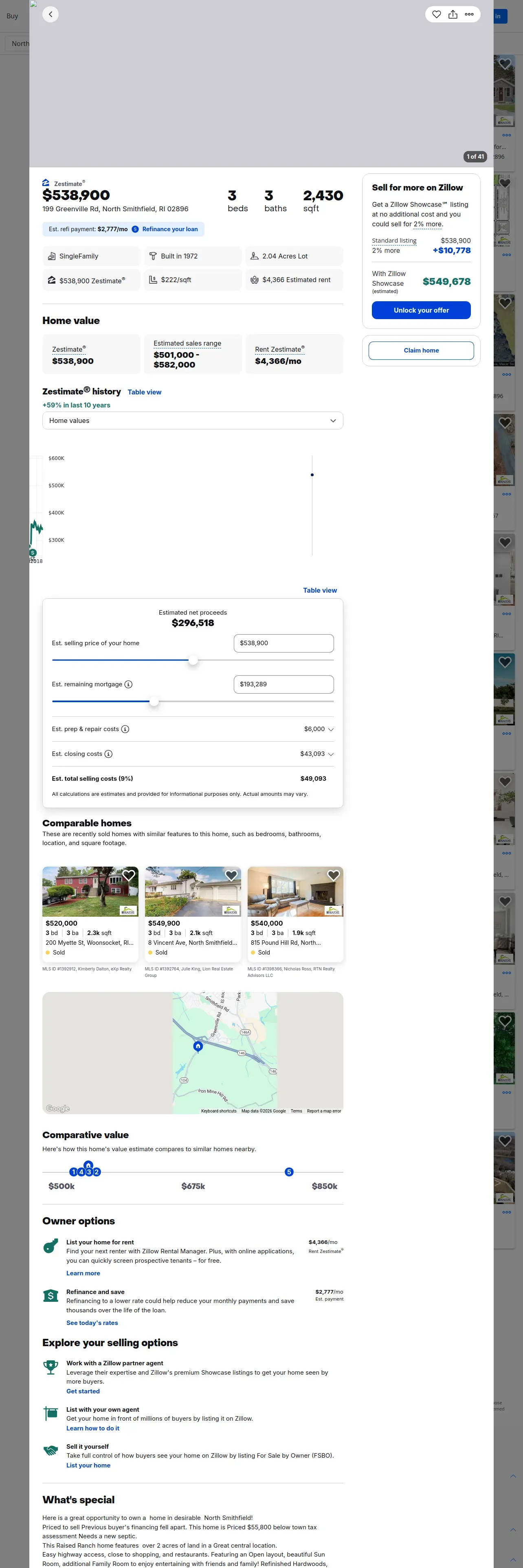Click the $222/sqft ruler icon
Image resolution: width=523 pixels, height=1568 pixels.
coord(153,280)
